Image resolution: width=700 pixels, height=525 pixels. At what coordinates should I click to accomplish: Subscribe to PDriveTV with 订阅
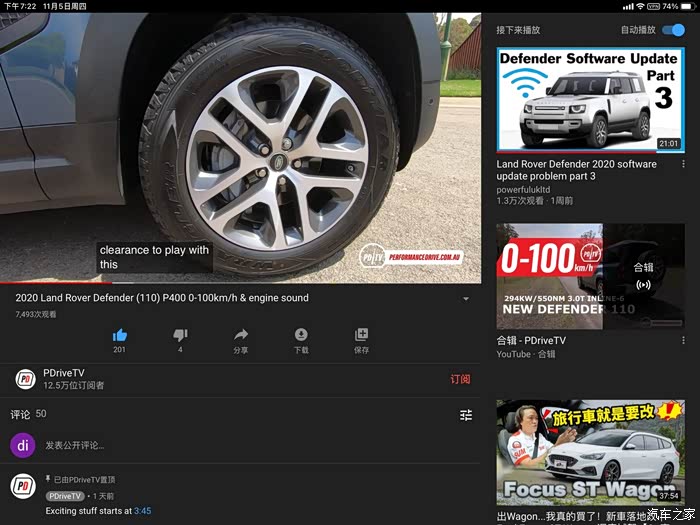point(460,379)
